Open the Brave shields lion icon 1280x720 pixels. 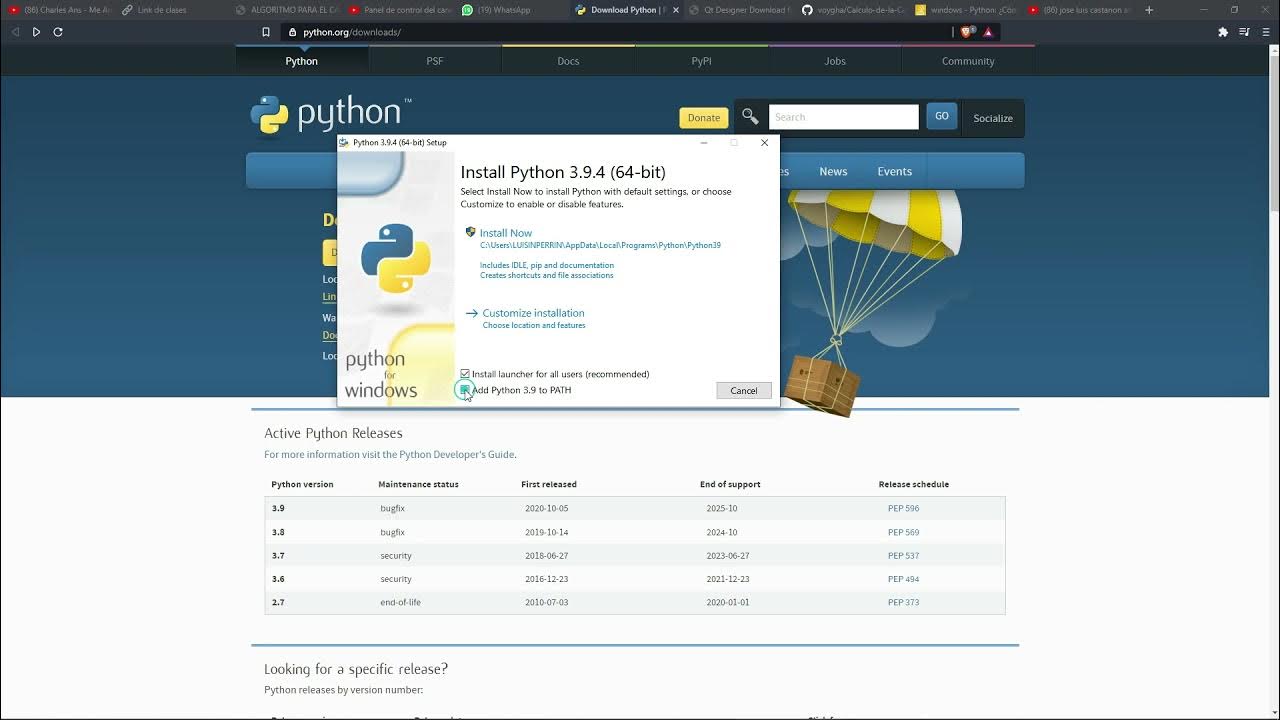coord(966,32)
